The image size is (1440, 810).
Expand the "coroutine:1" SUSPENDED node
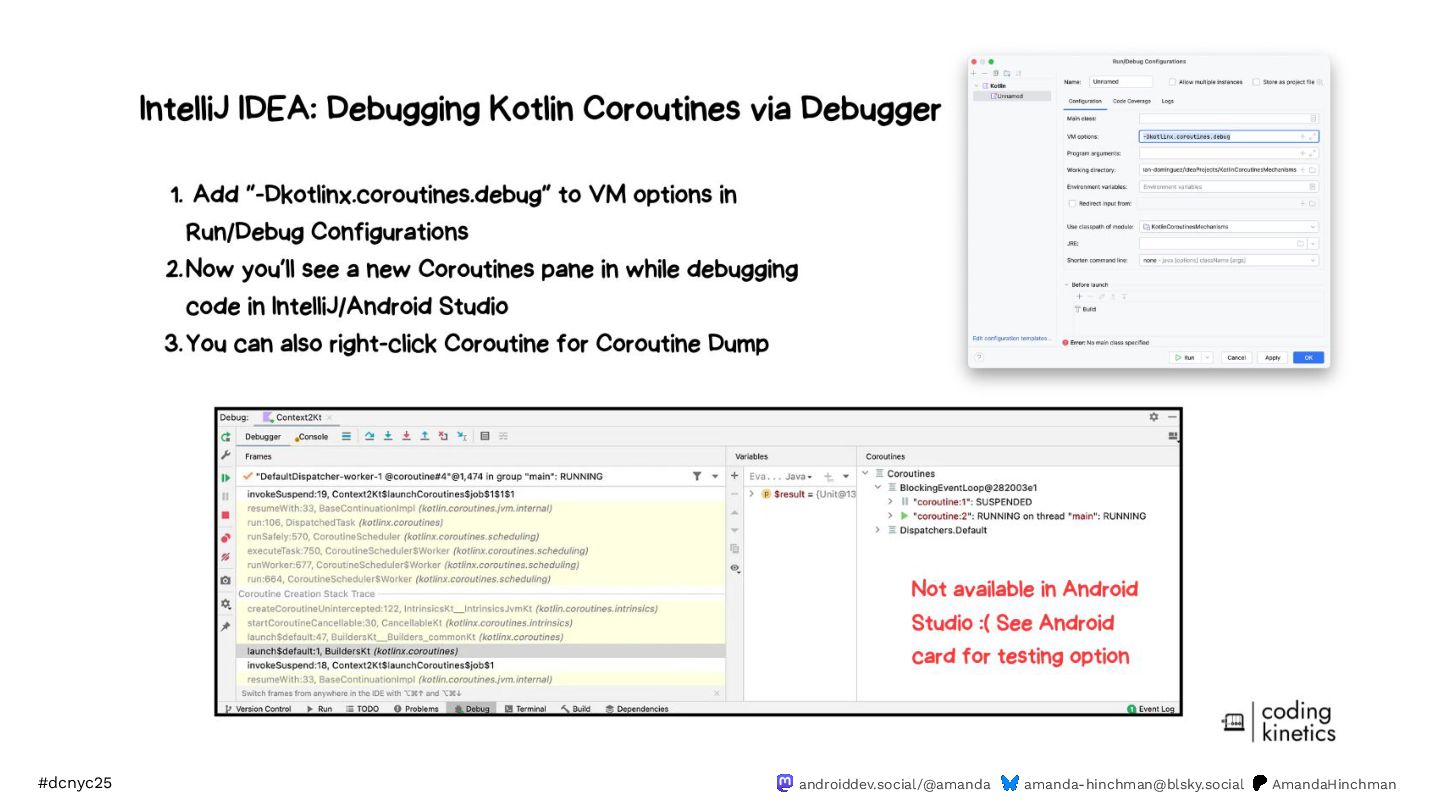890,502
